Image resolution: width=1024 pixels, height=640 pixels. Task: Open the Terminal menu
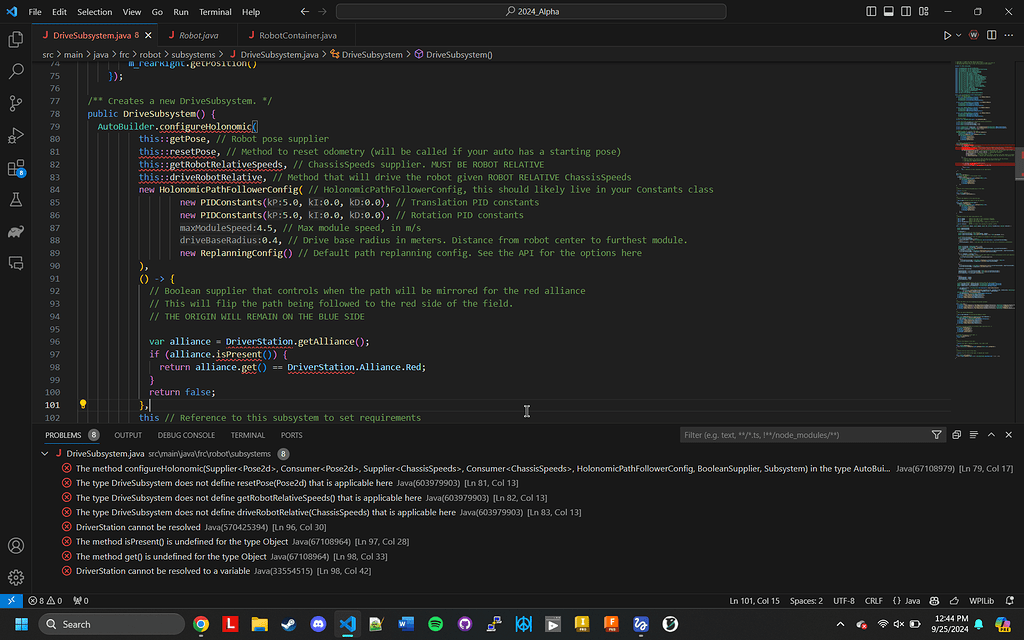(x=215, y=12)
